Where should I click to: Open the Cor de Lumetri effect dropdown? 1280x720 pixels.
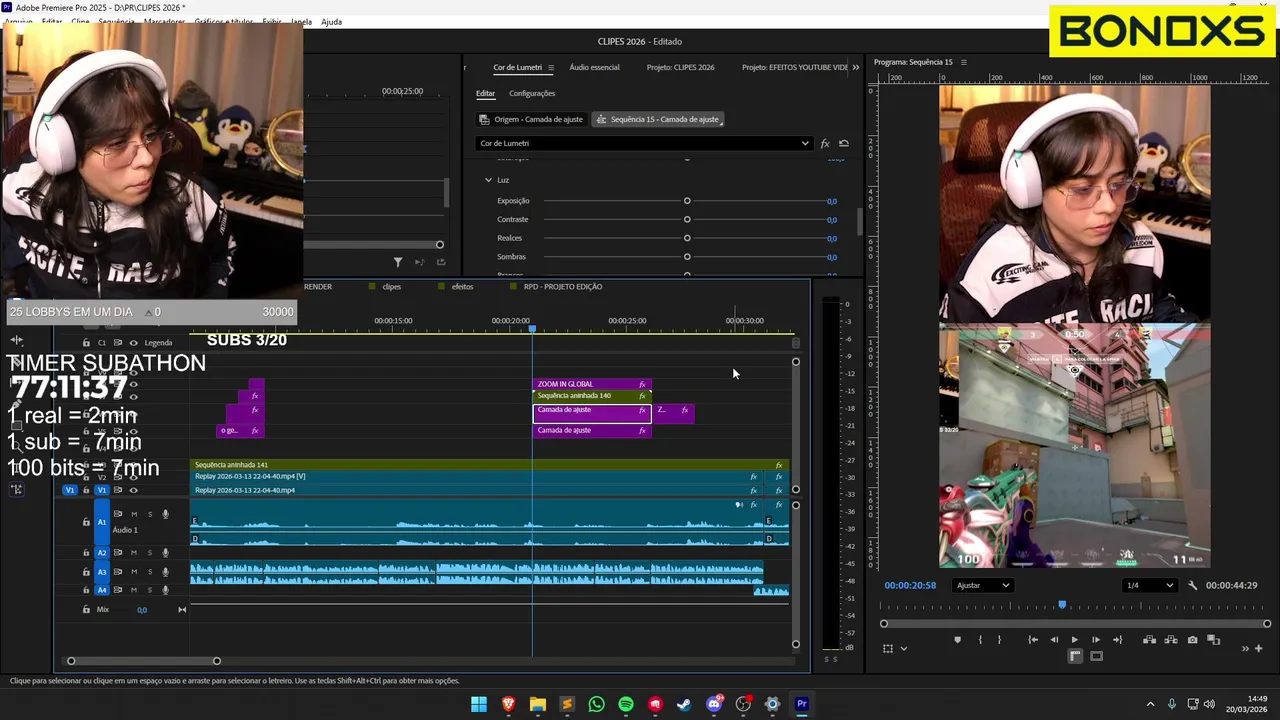point(643,143)
